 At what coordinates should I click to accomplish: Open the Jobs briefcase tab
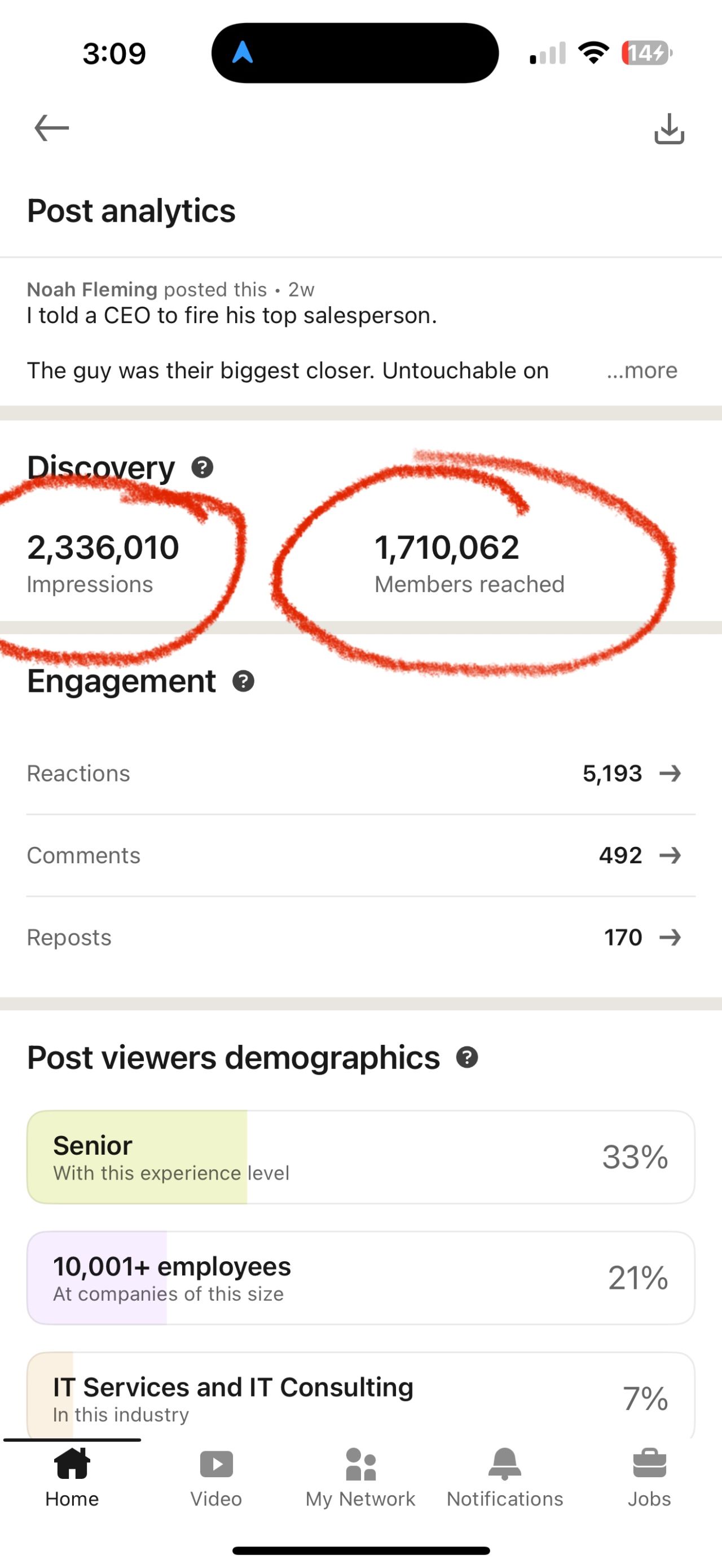coord(649,1477)
